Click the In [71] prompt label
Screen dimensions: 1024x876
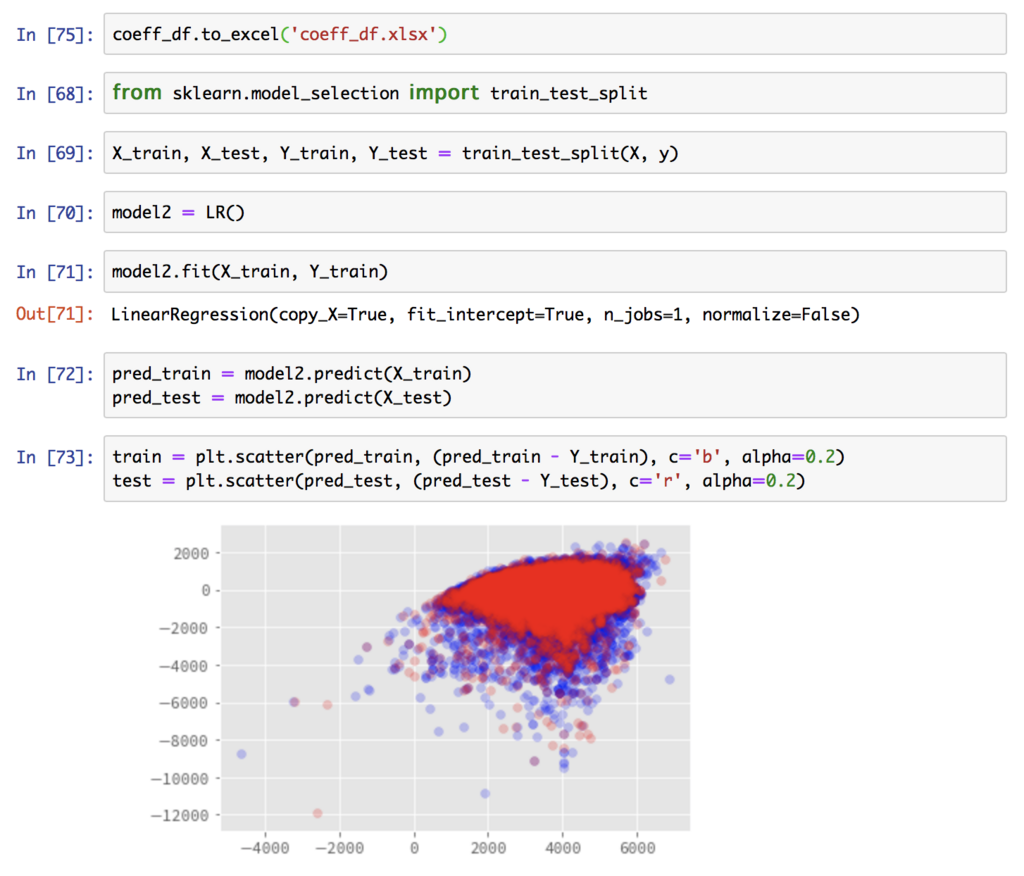[55, 272]
